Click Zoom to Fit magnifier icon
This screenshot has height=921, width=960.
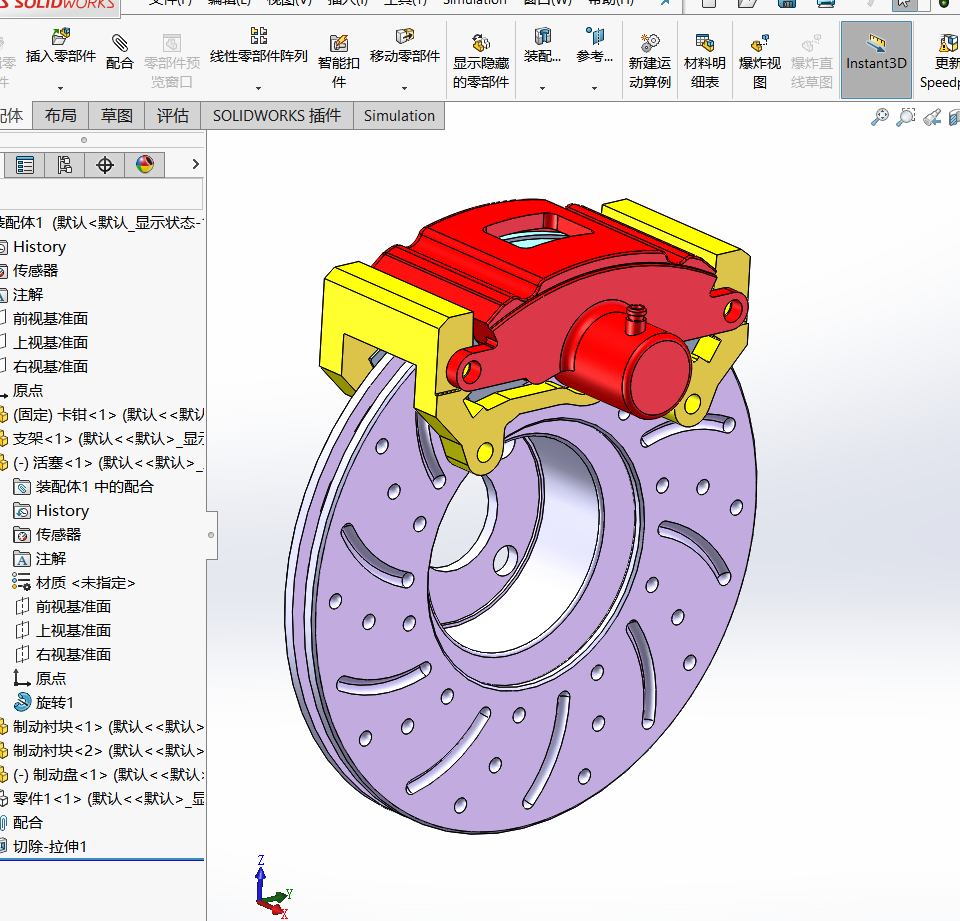879,117
